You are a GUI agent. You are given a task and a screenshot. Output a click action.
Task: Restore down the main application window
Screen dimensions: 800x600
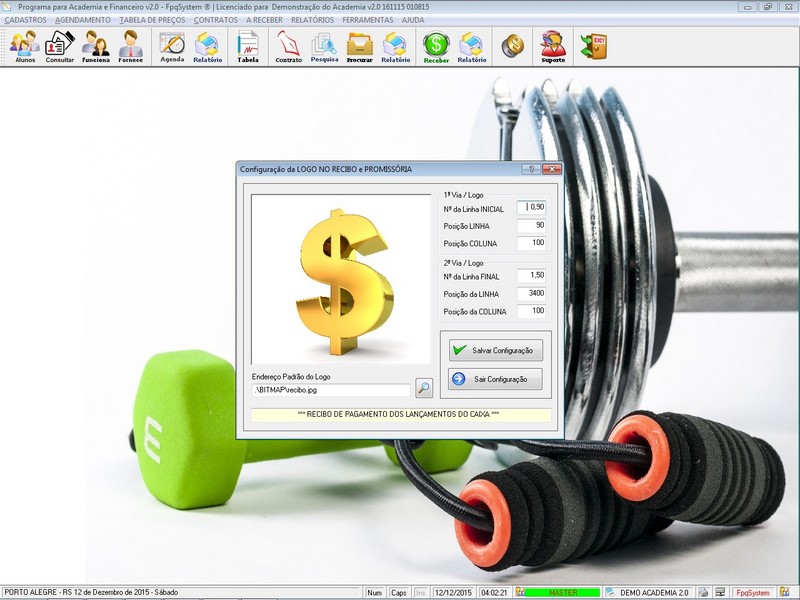pos(767,7)
